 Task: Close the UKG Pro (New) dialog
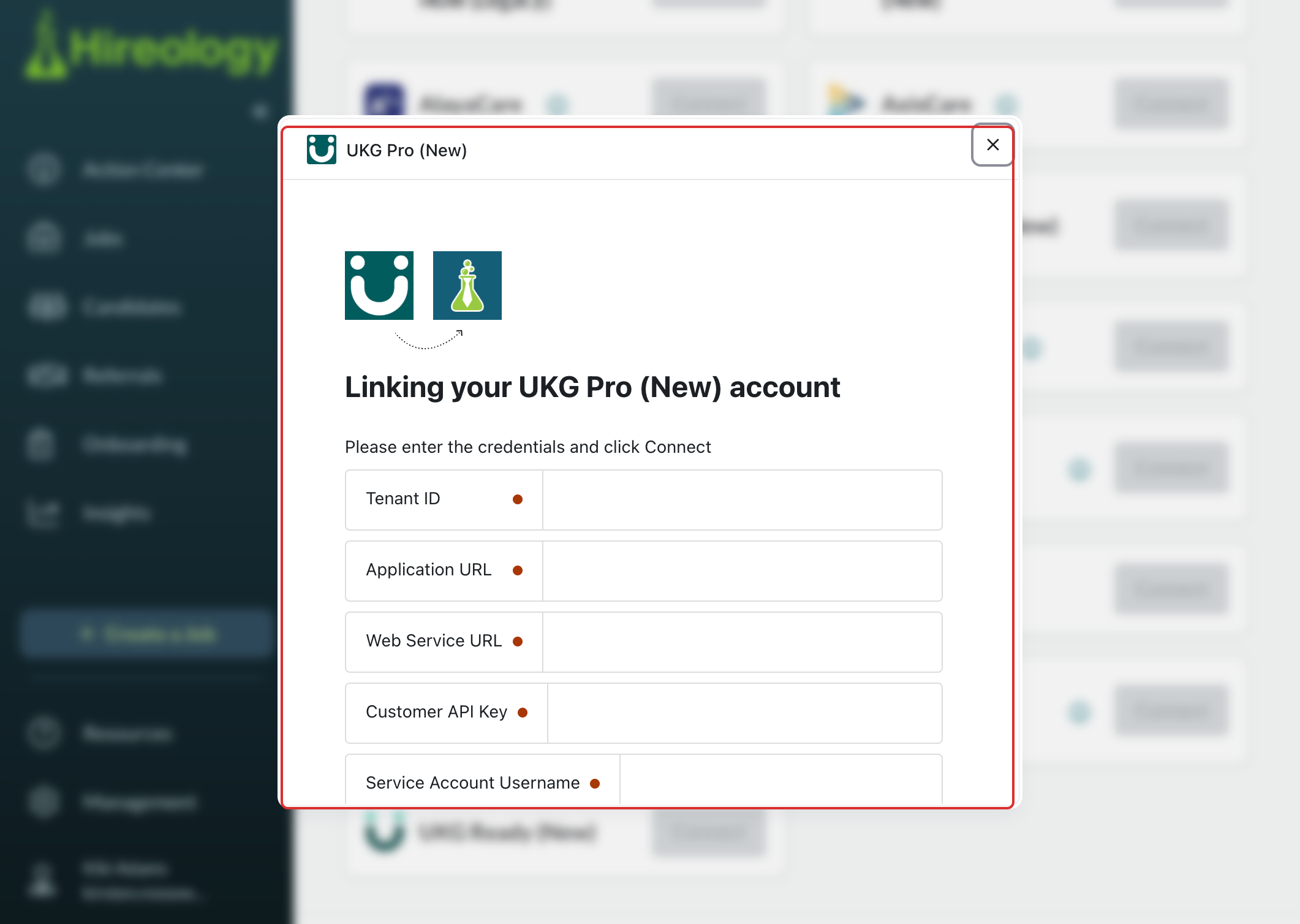992,145
